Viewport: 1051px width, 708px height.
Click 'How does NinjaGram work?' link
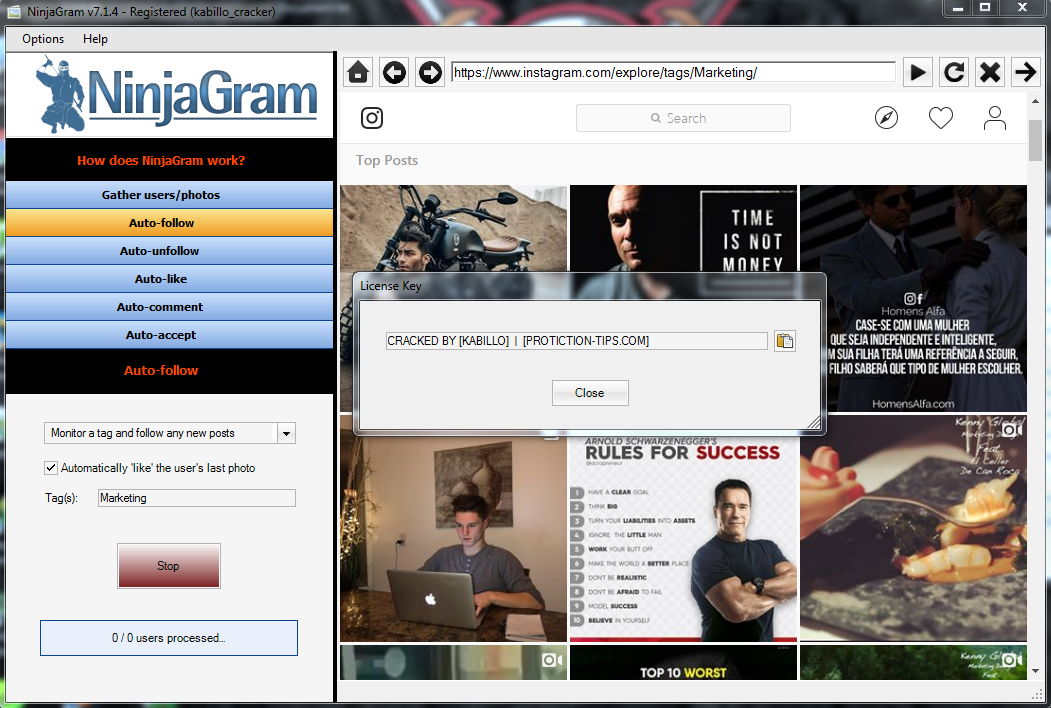[161, 160]
